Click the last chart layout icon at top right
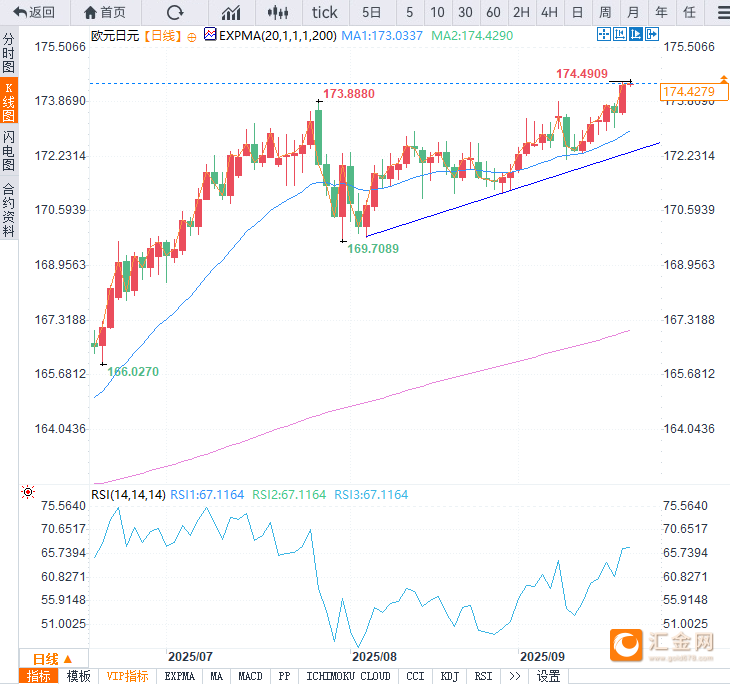 [653, 34]
